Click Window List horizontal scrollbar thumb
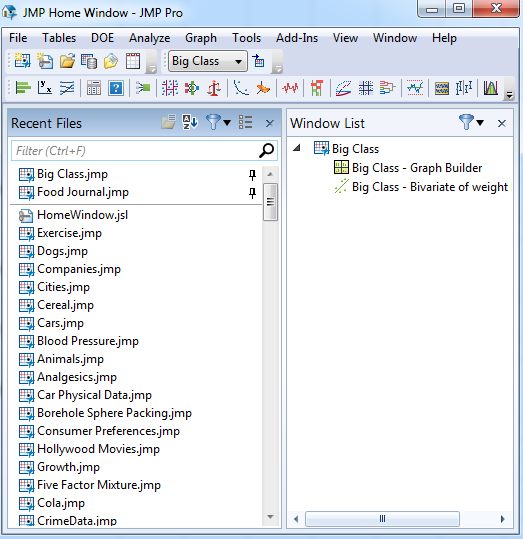523x539 pixels. click(382, 519)
